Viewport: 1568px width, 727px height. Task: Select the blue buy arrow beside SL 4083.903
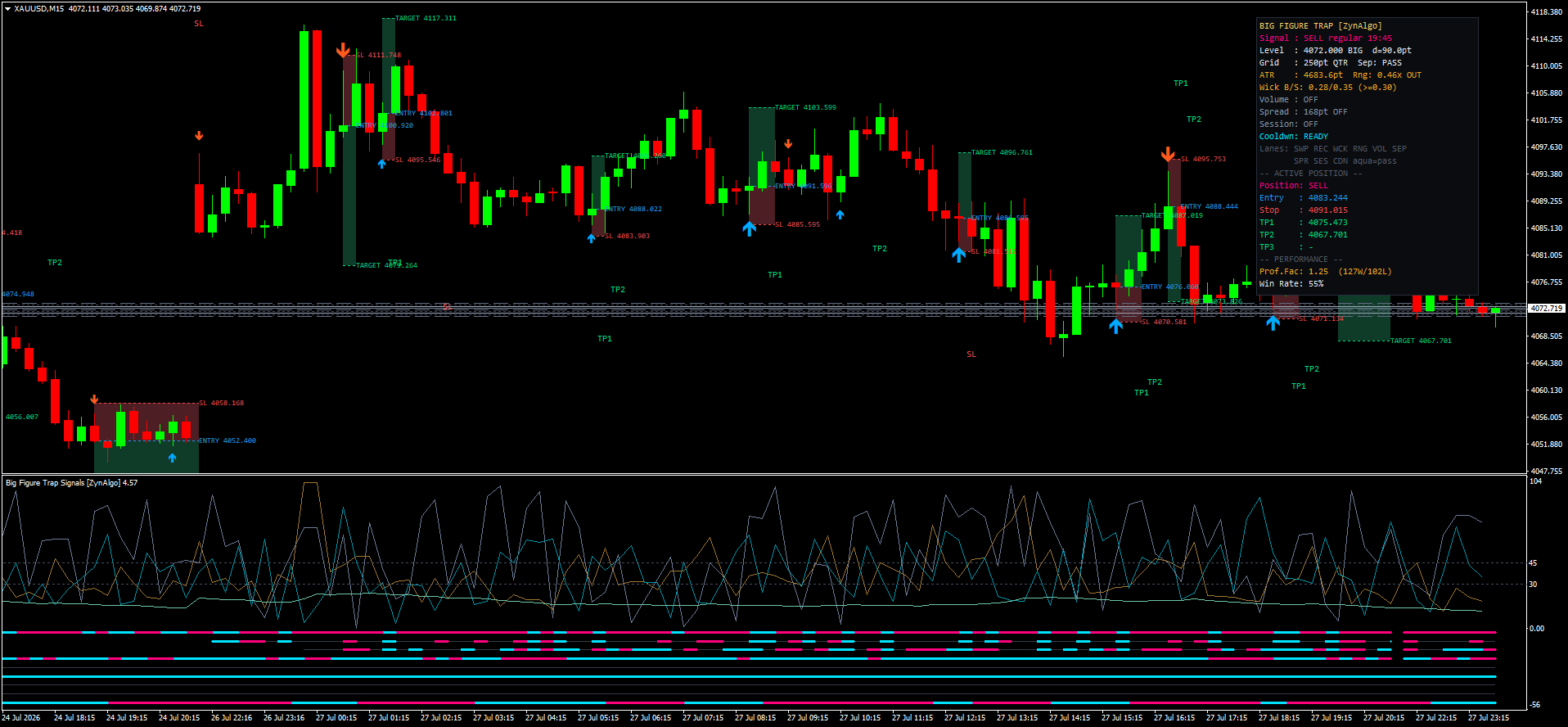click(x=592, y=238)
